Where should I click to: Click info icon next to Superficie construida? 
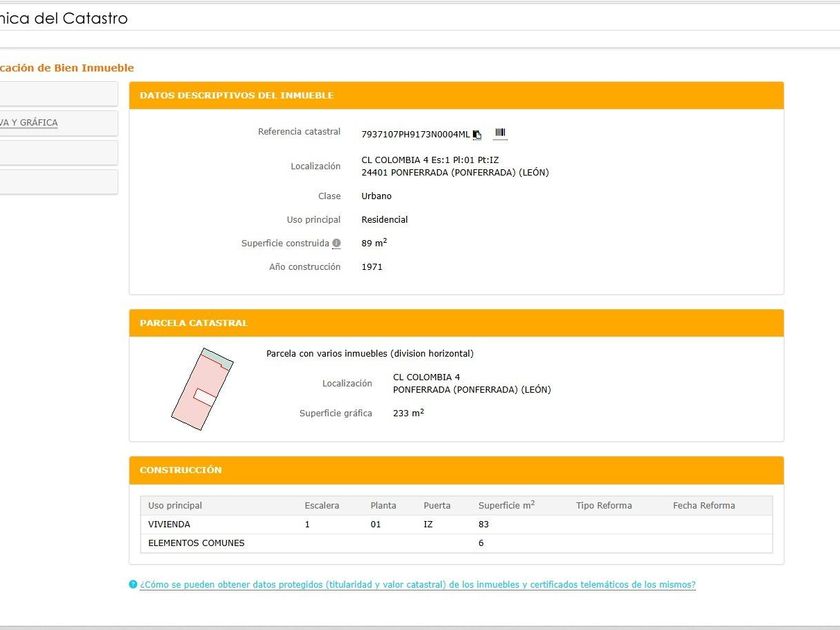tap(336, 243)
